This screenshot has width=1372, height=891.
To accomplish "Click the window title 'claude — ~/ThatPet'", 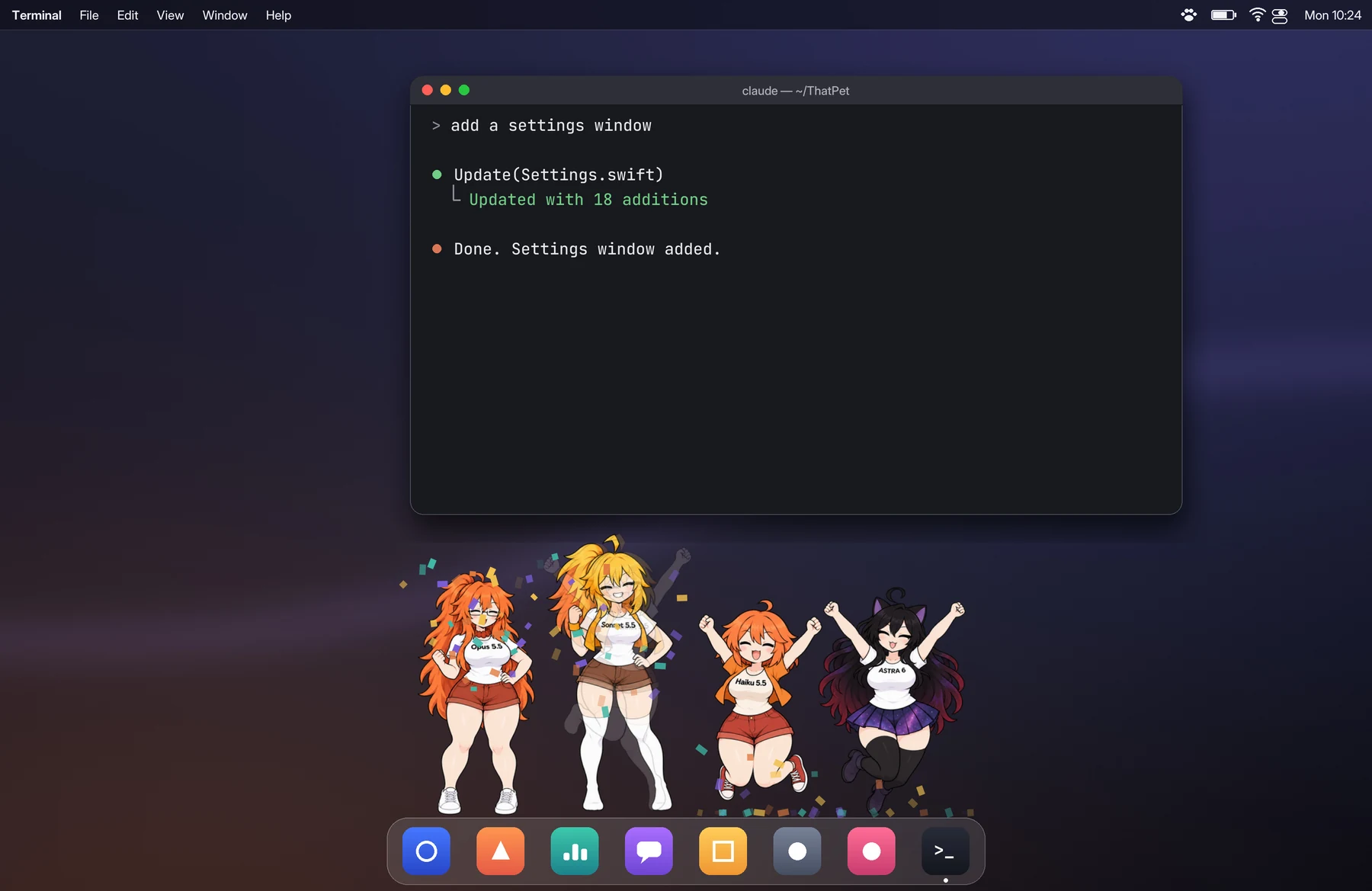I will tap(796, 91).
